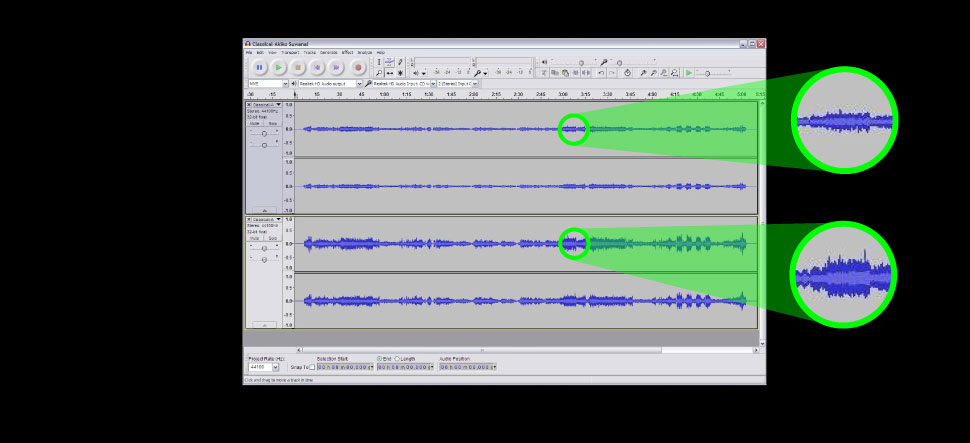
Task: Stop audio with the Stop button
Action: [x=298, y=67]
